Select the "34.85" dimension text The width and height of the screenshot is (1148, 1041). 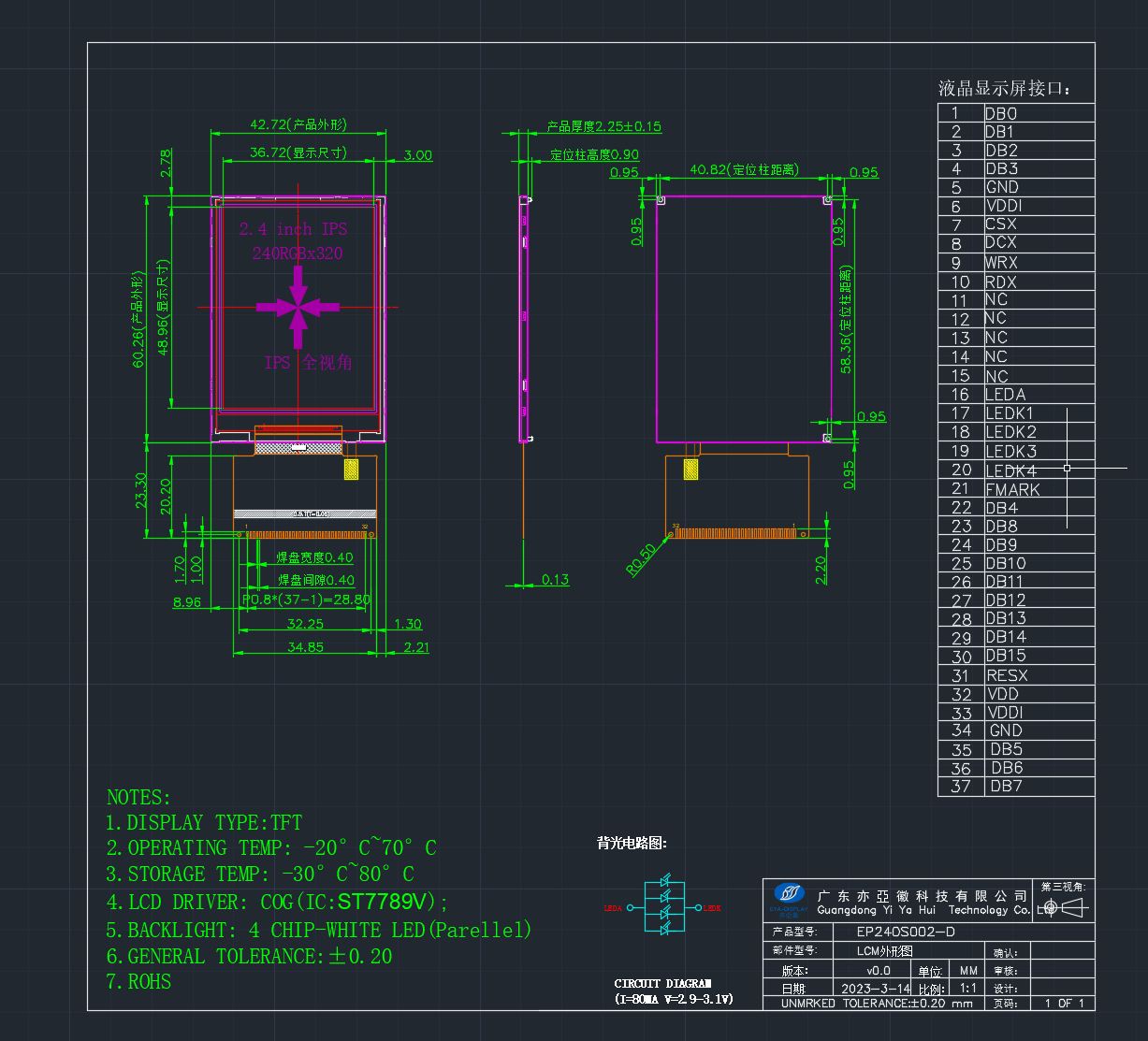tap(305, 646)
